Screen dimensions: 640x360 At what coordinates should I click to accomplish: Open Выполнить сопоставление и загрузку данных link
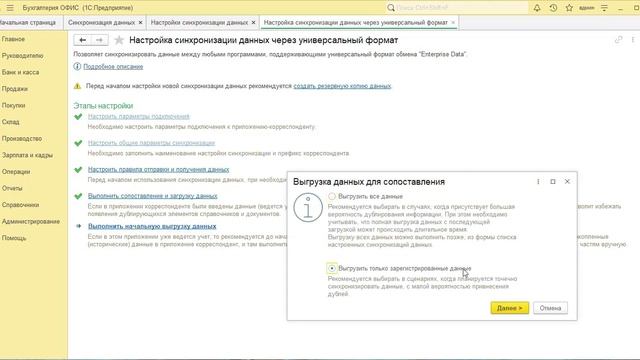tap(153, 196)
